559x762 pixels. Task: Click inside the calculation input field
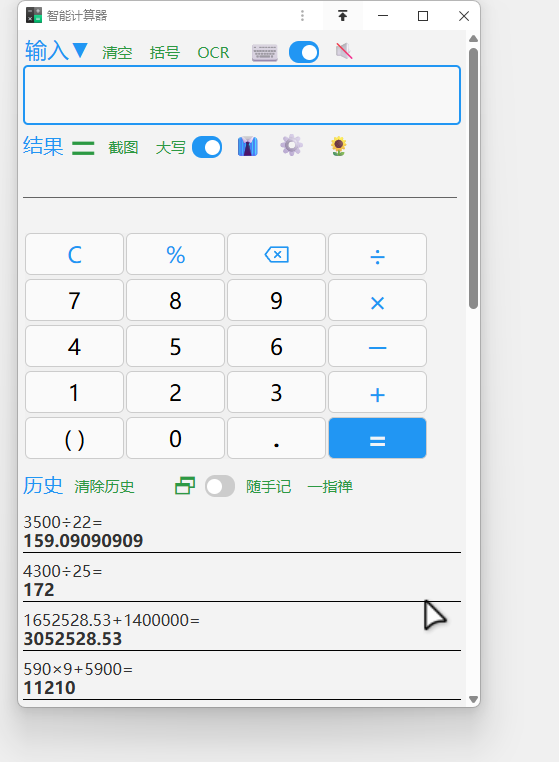tap(242, 95)
